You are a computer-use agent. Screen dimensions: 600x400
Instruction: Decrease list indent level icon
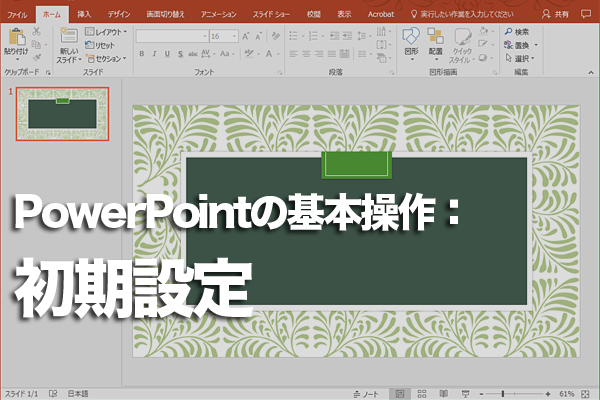pyautogui.click(x=334, y=36)
